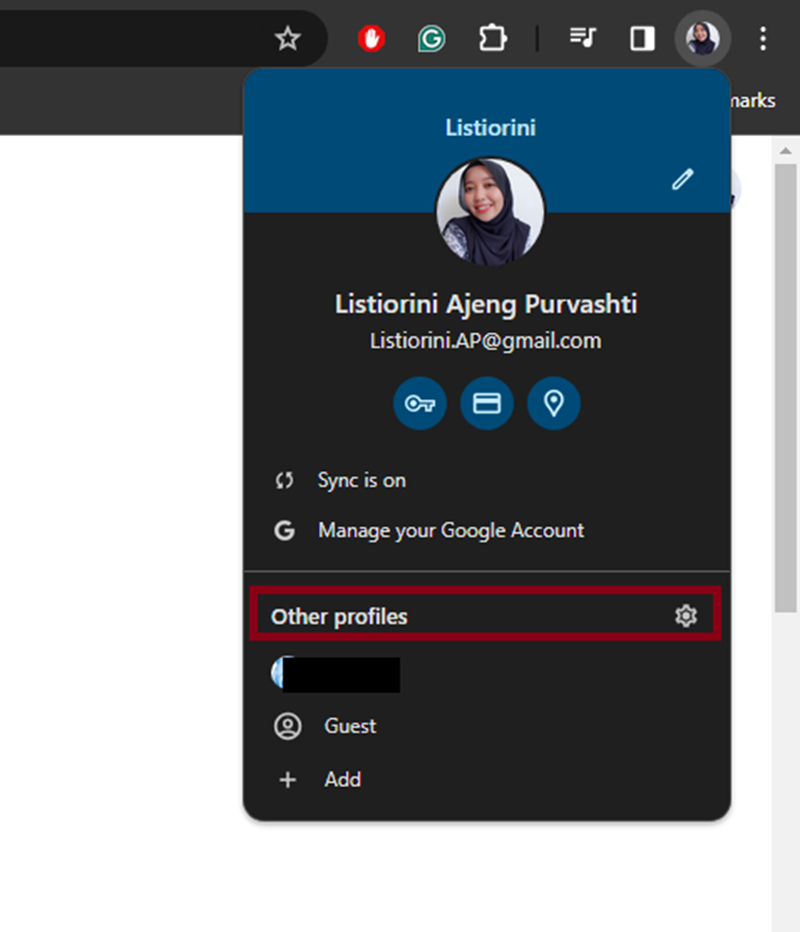Open the media controls icon
Image resolution: width=800 pixels, height=932 pixels.
point(583,39)
